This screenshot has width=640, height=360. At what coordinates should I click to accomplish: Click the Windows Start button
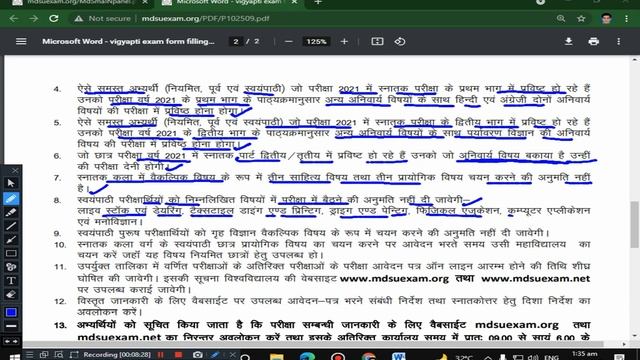(15, 357)
